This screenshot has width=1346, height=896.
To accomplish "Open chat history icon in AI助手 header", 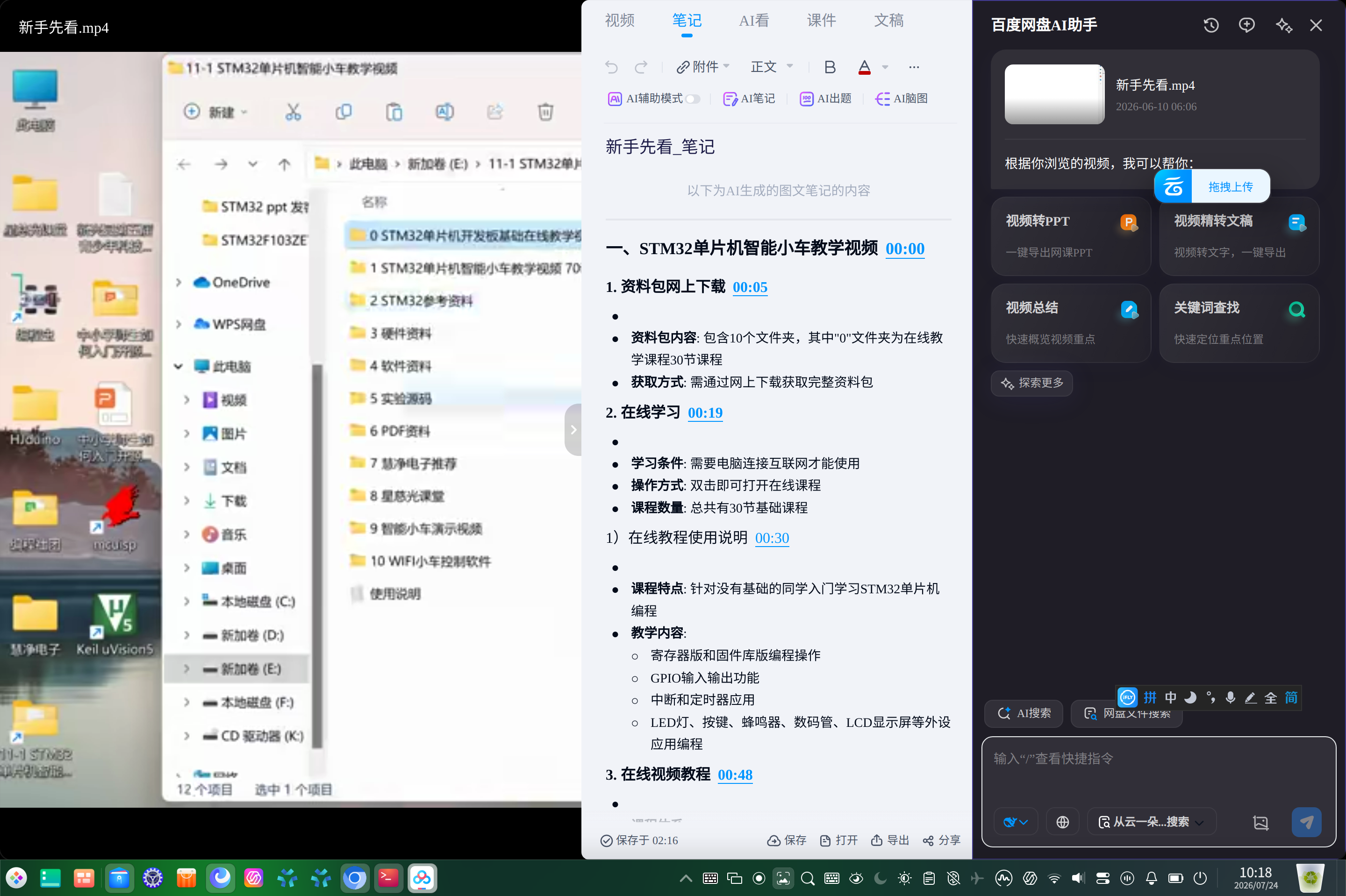I will pos(1211,25).
